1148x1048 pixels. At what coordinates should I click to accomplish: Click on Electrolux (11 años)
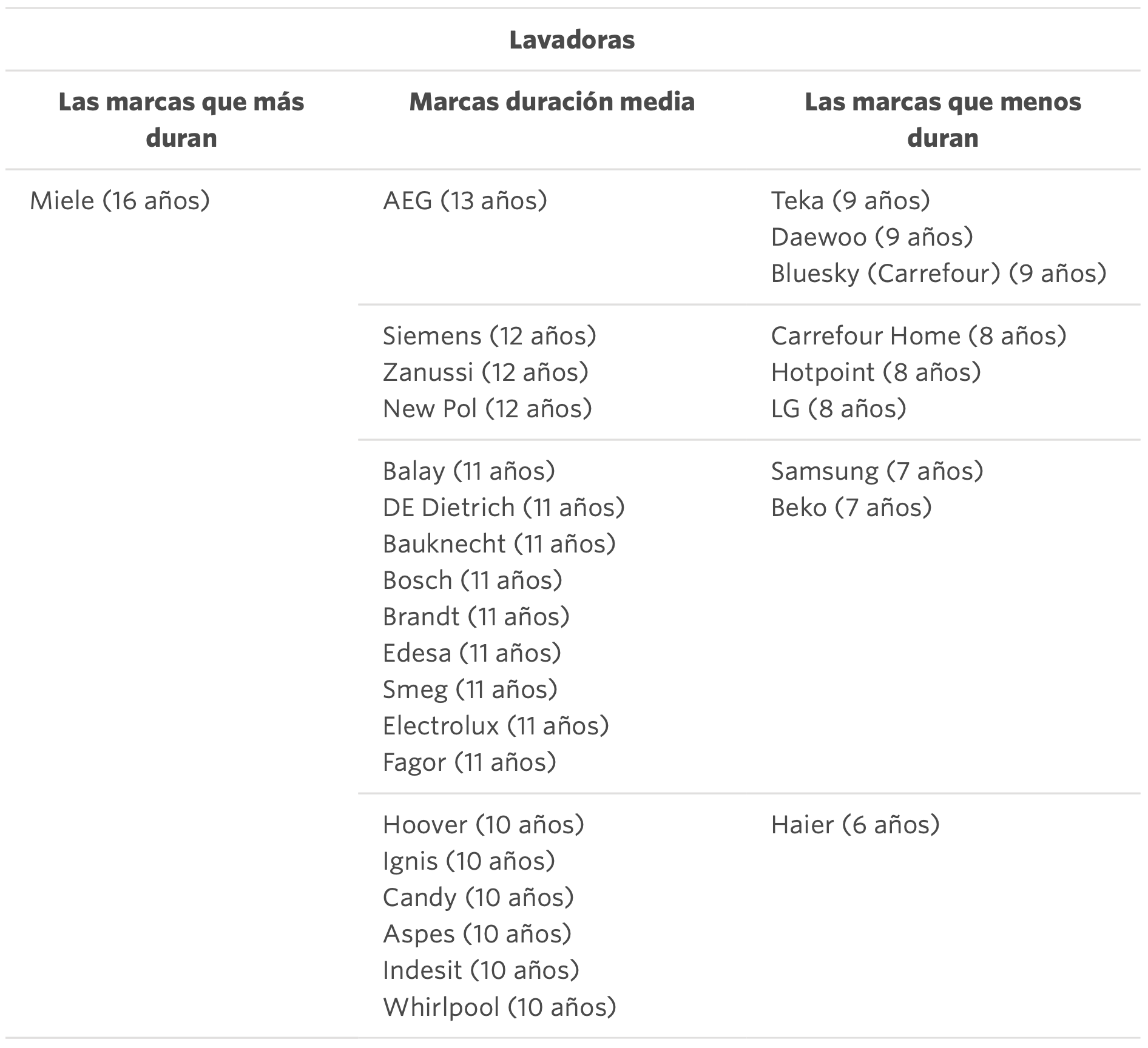click(495, 726)
